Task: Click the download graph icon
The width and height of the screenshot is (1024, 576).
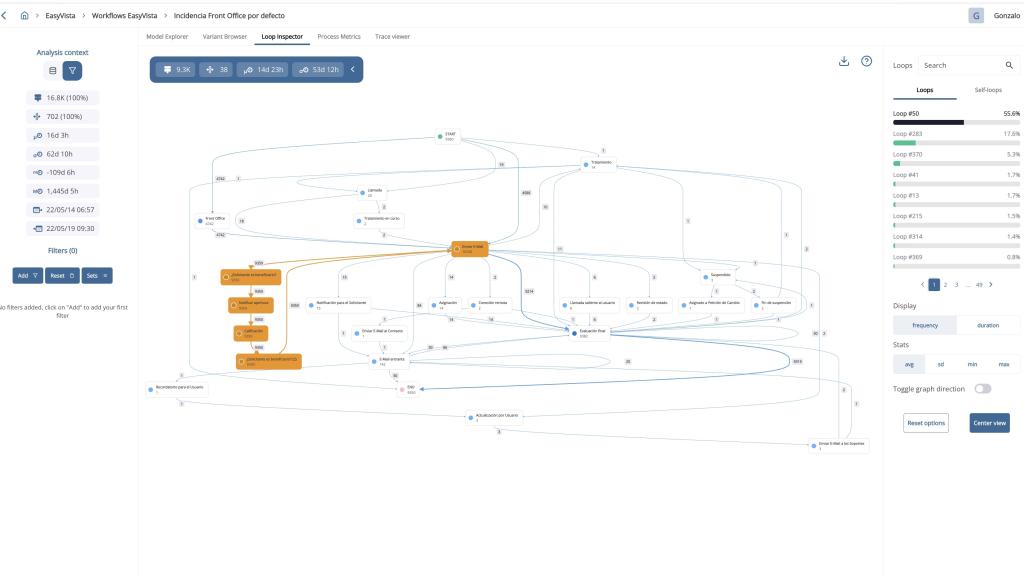Action: point(844,61)
